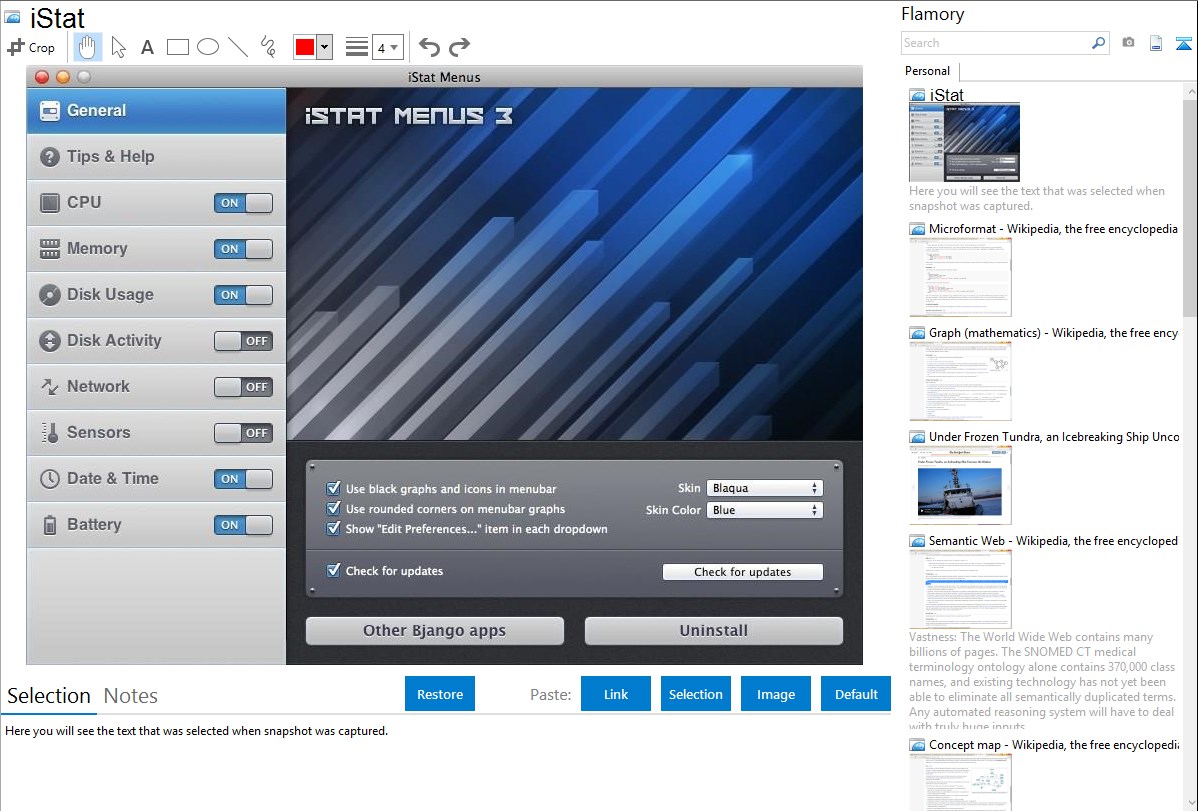Viewport: 1198px width, 811px height.
Task: Click the Link paste button
Action: (x=616, y=694)
